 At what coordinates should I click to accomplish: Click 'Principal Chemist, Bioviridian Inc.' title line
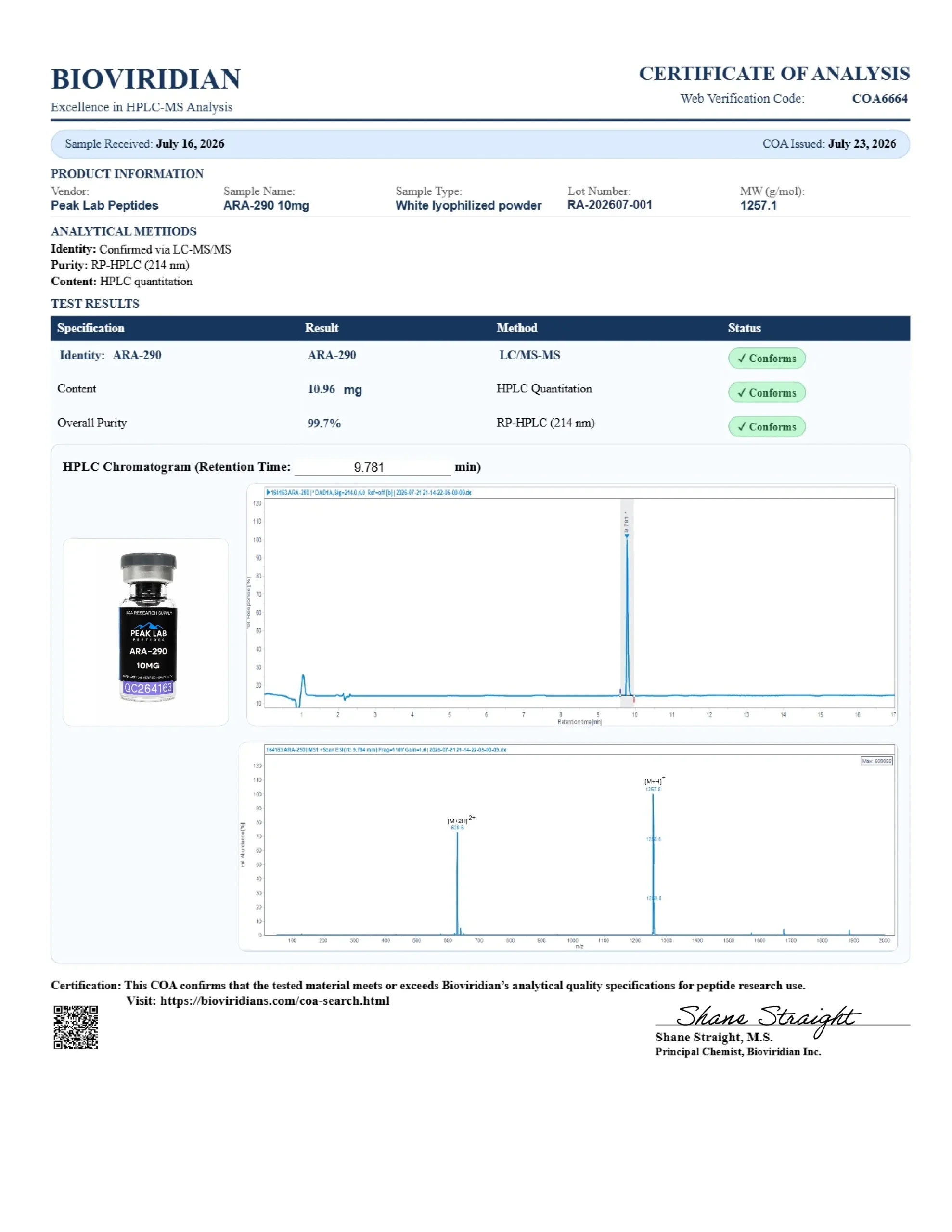tap(738, 1052)
